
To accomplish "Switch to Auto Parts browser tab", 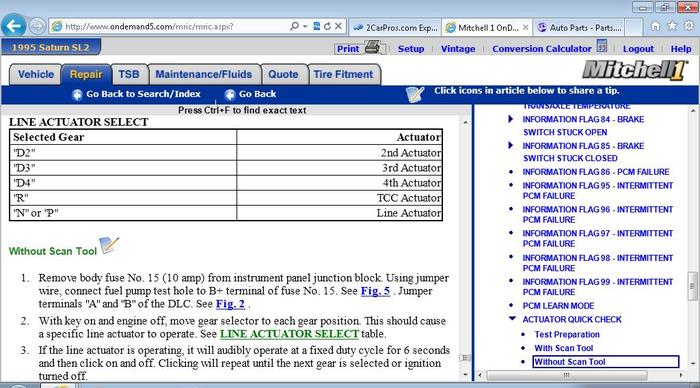I will coord(579,28).
